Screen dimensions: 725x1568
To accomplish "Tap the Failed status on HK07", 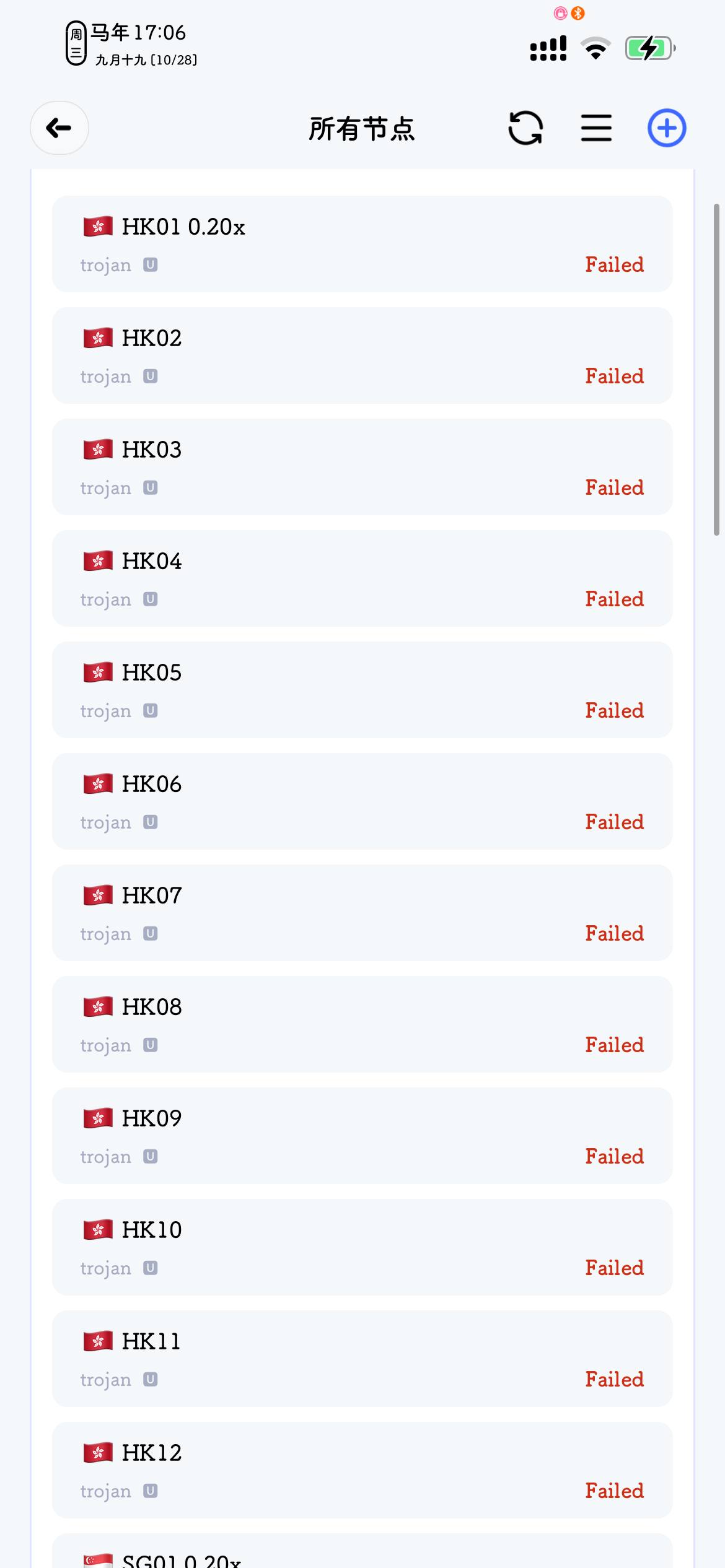I will (x=615, y=933).
